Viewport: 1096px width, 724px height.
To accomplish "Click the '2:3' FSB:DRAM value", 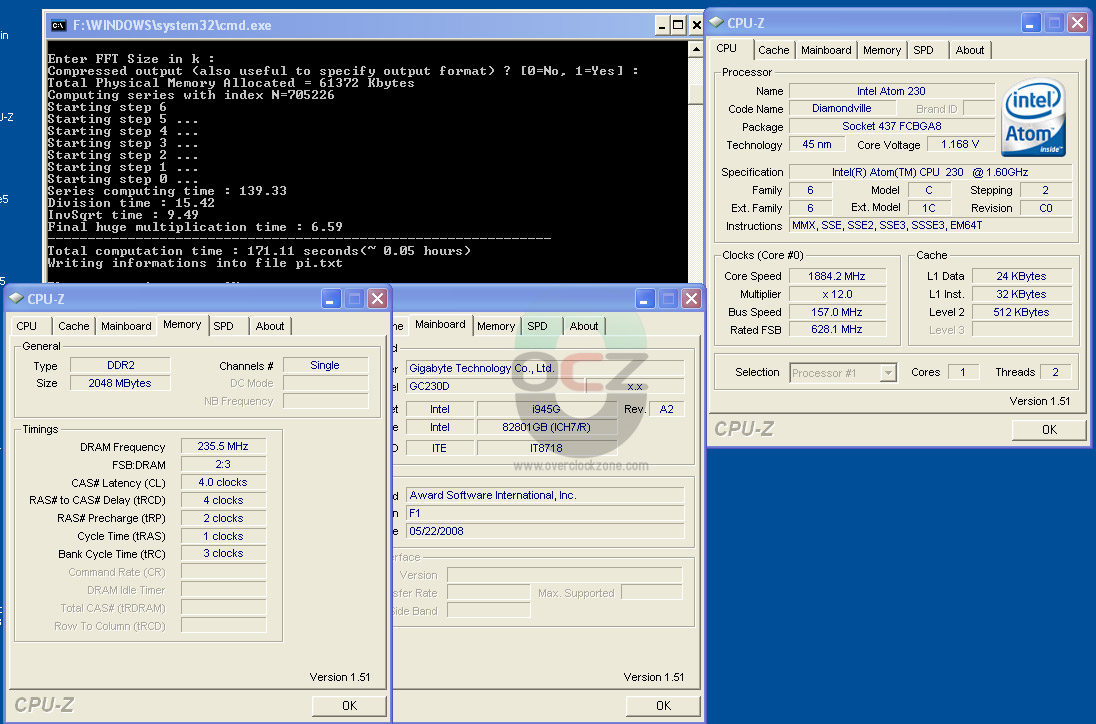I will tap(223, 464).
